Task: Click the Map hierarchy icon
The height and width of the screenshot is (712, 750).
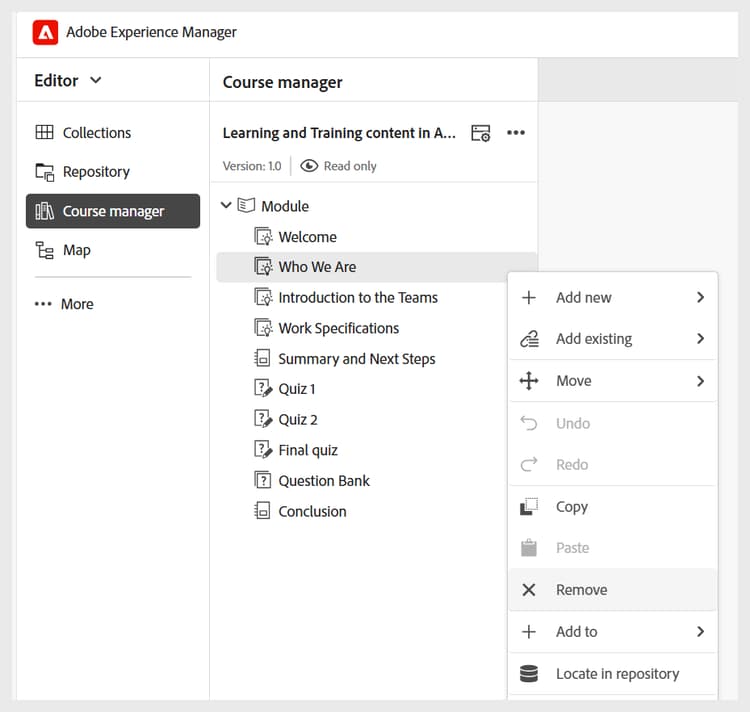Action: point(45,251)
